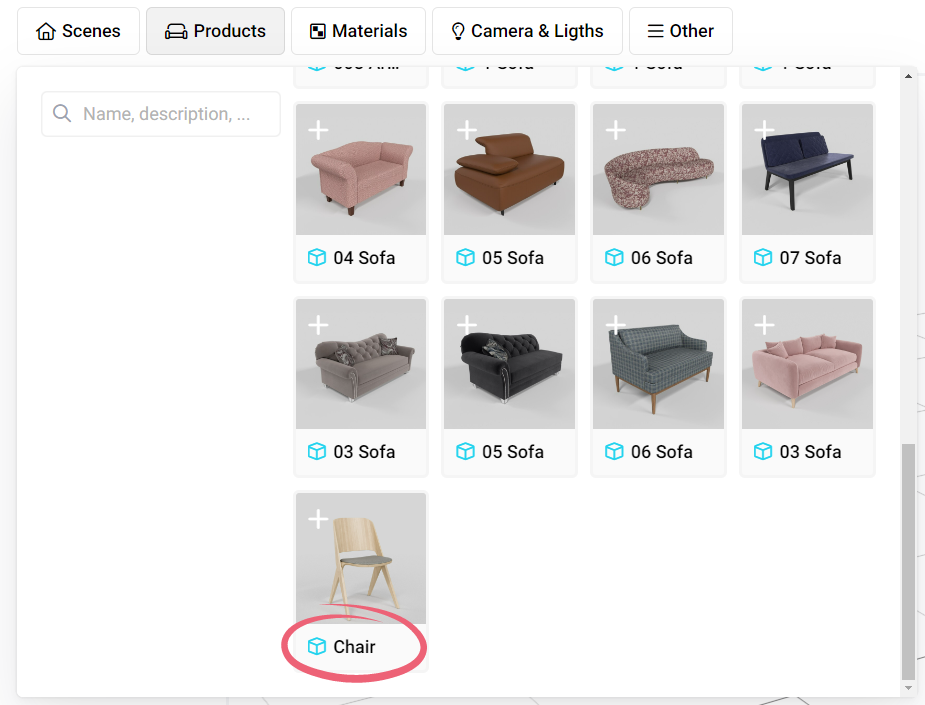The height and width of the screenshot is (705, 925).
Task: Click plus icon on pink 04 Sofa
Action: (318, 130)
